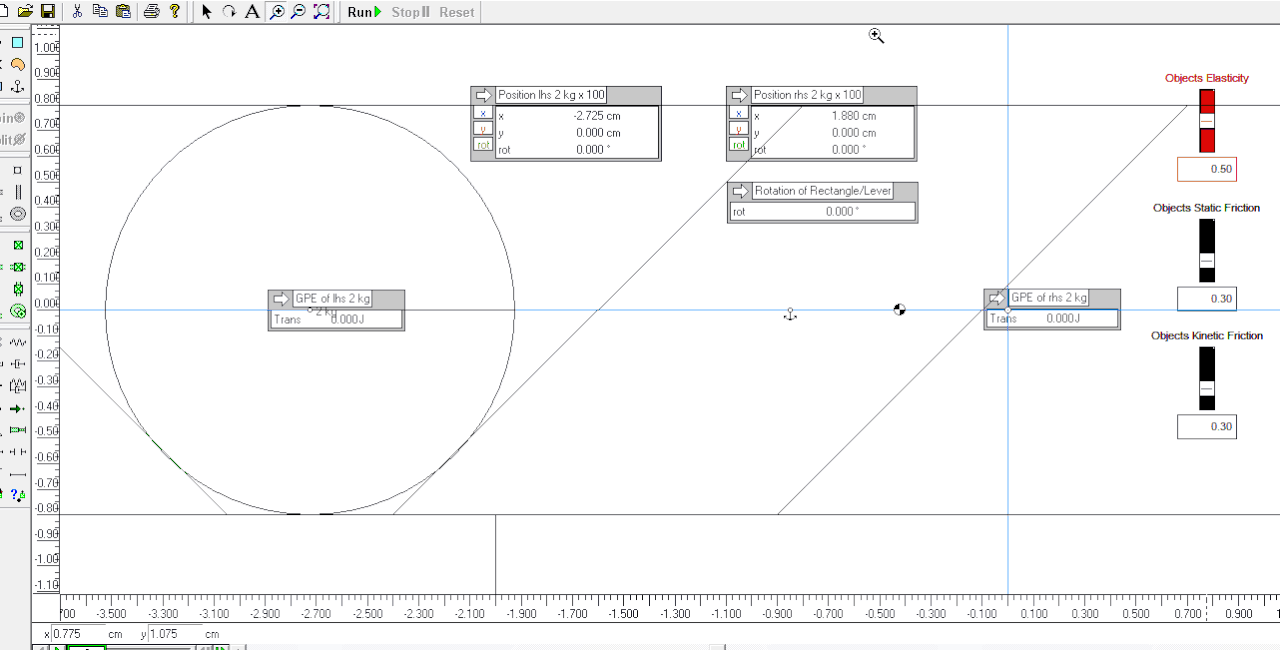
Task: Click arrow button on GPE of rhs meter
Action: click(x=997, y=298)
